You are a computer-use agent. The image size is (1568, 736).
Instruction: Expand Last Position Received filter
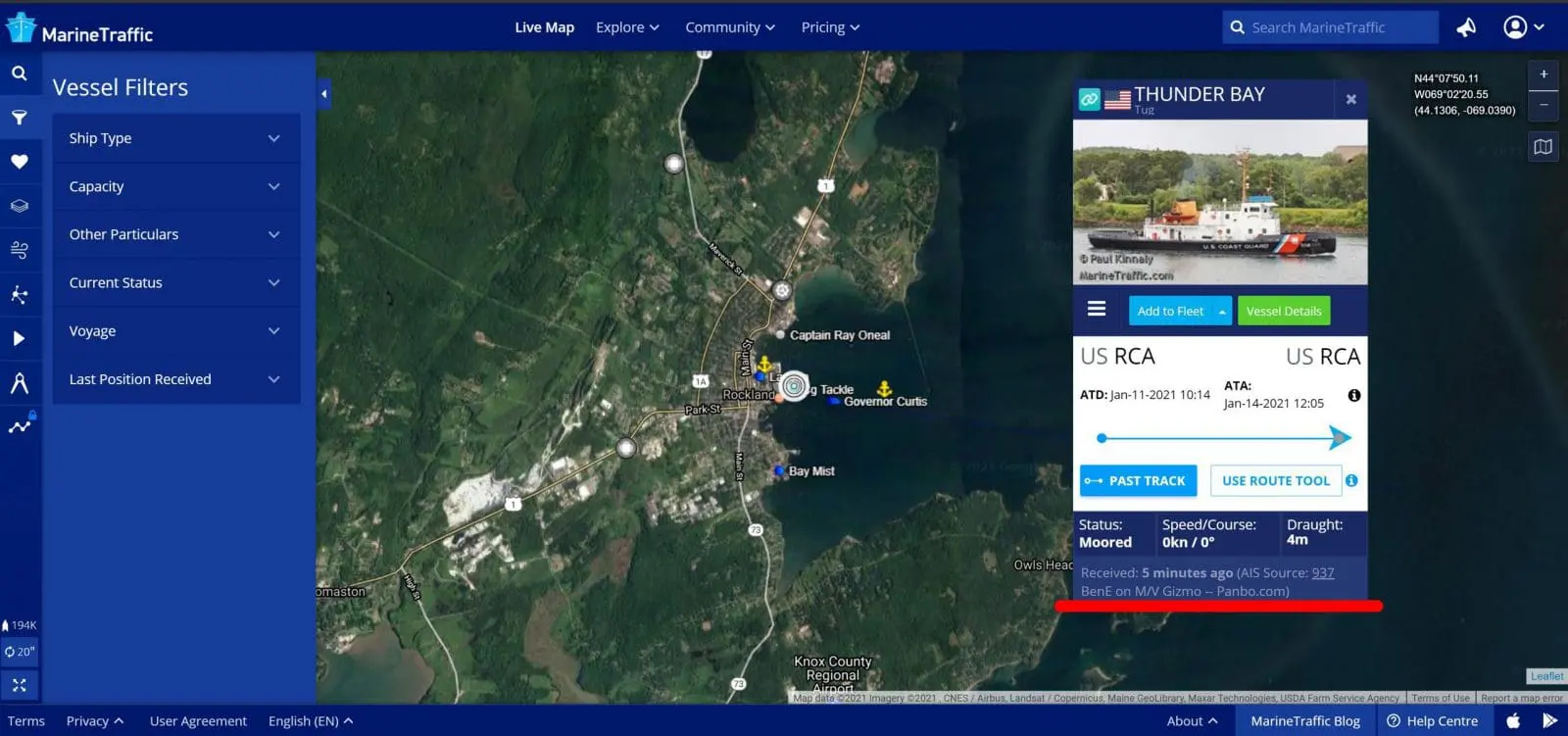(175, 379)
